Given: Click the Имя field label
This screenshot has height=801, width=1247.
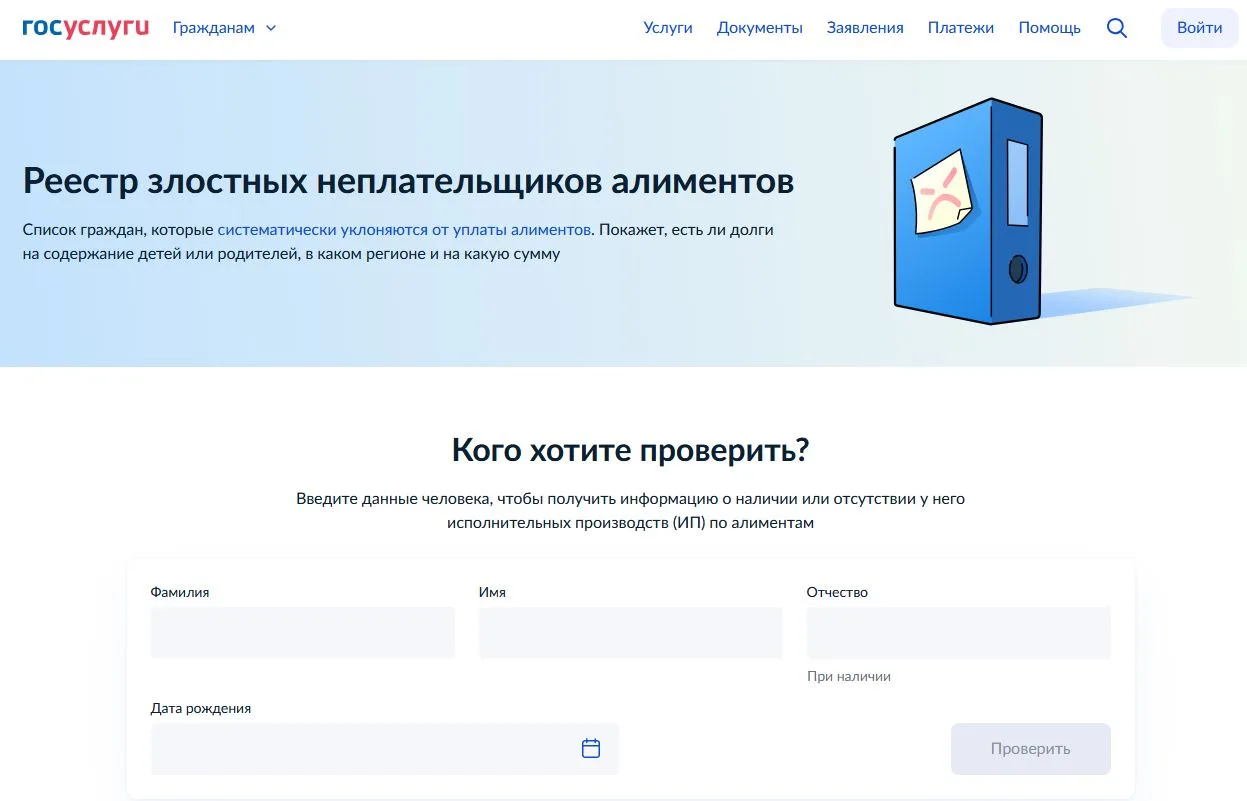Looking at the screenshot, I should pyautogui.click(x=492, y=592).
